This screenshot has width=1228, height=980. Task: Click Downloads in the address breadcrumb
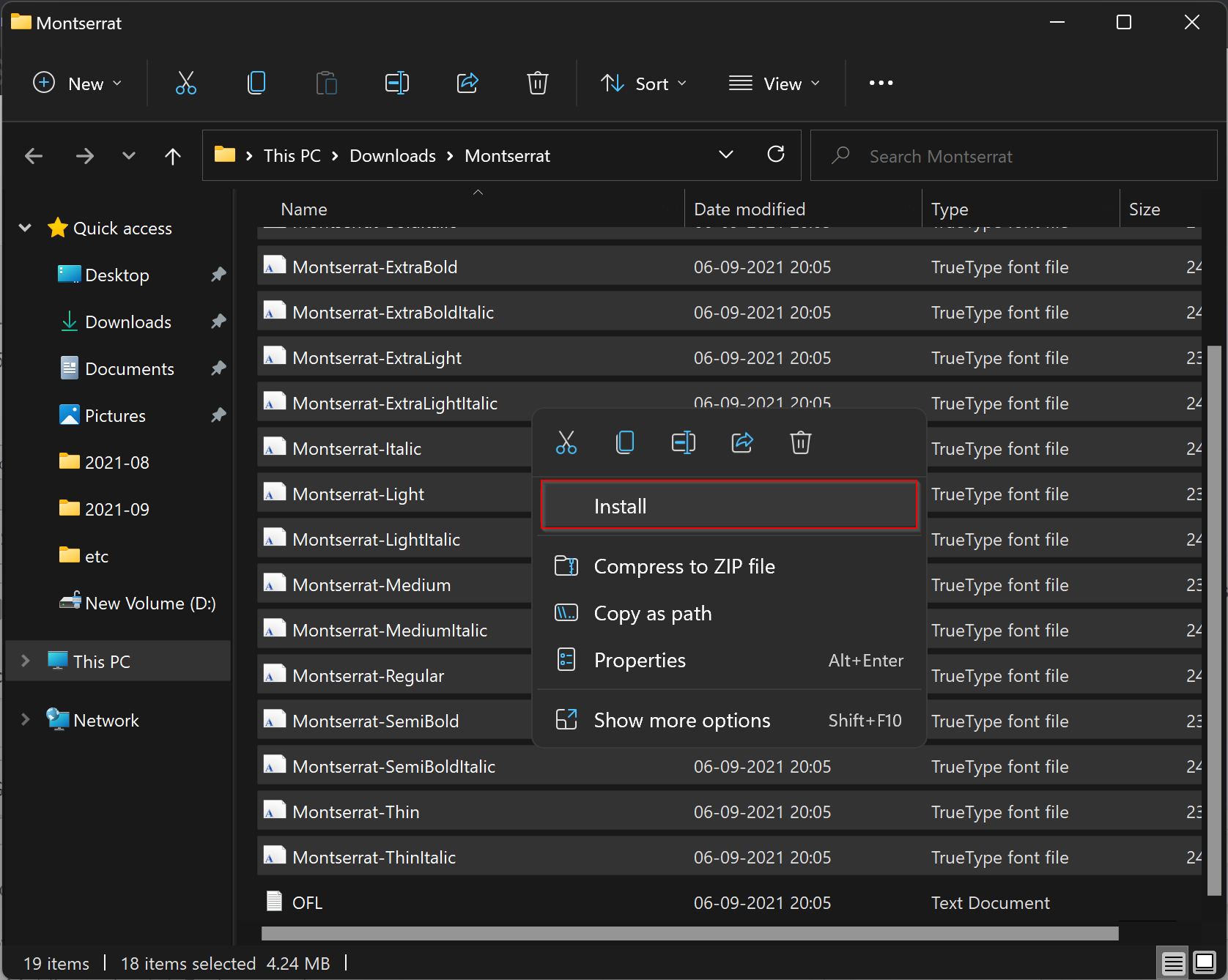(393, 156)
